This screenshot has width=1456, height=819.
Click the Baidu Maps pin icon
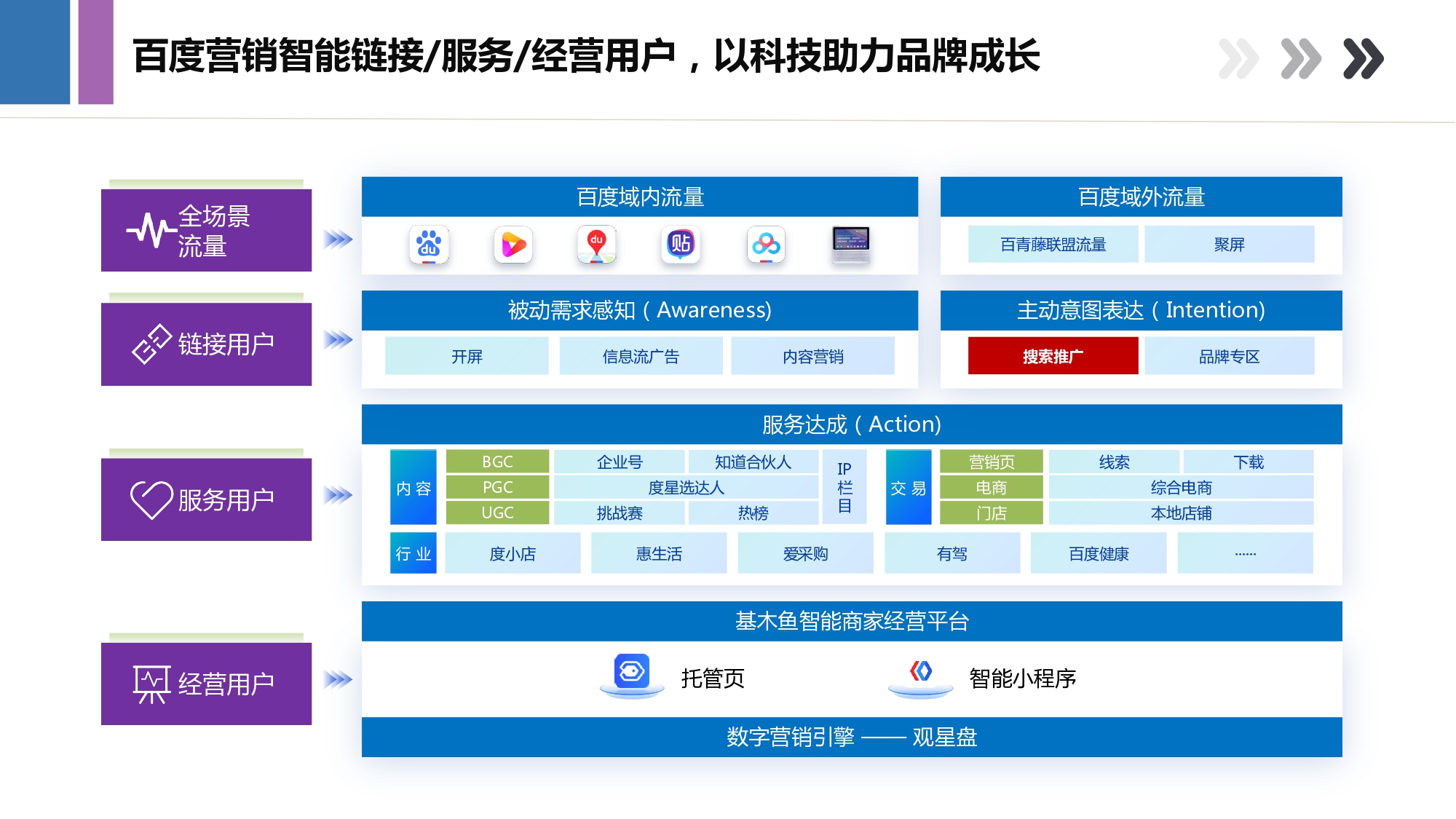(x=597, y=245)
